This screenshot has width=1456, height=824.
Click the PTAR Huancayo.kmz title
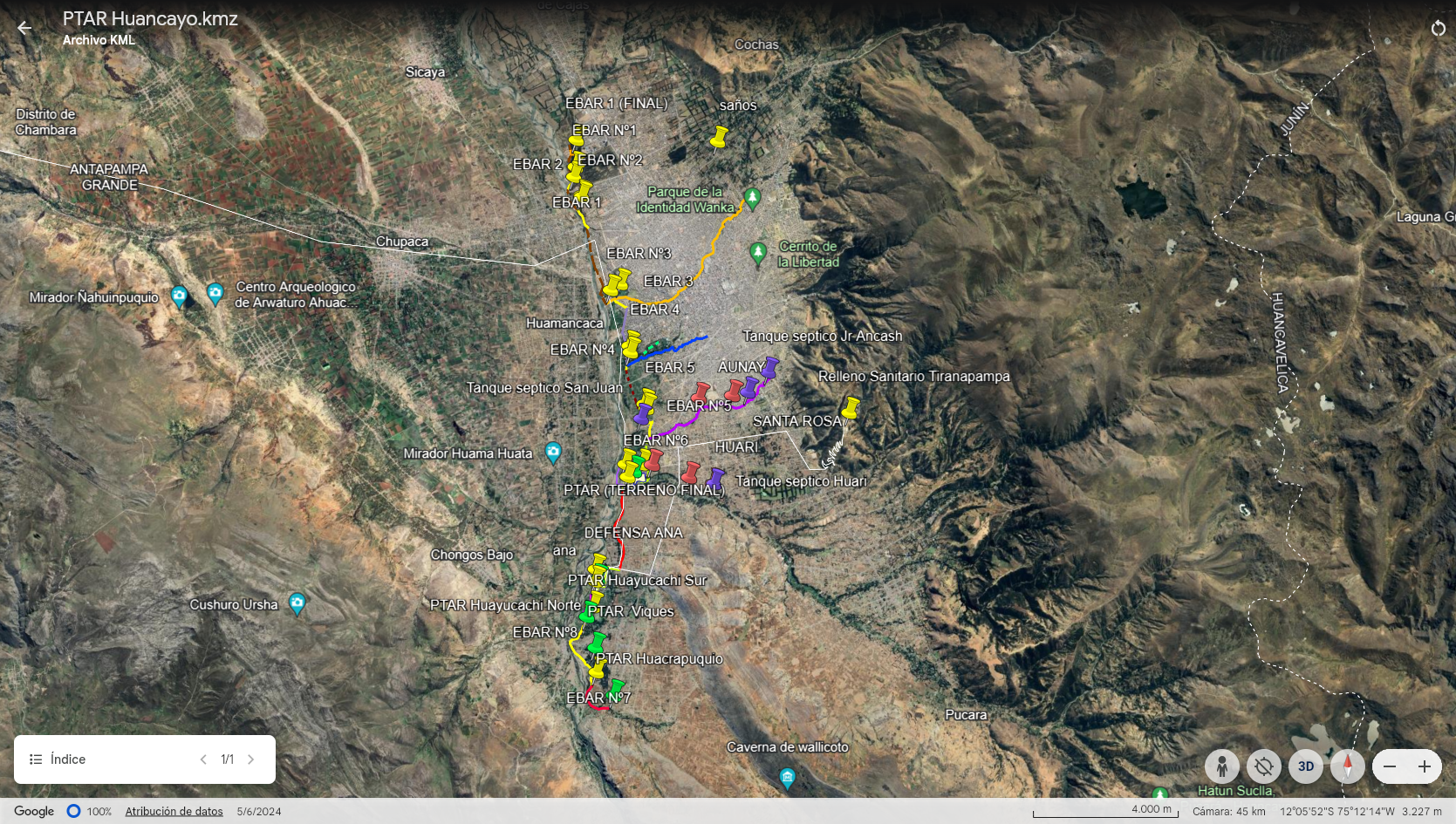click(x=150, y=19)
